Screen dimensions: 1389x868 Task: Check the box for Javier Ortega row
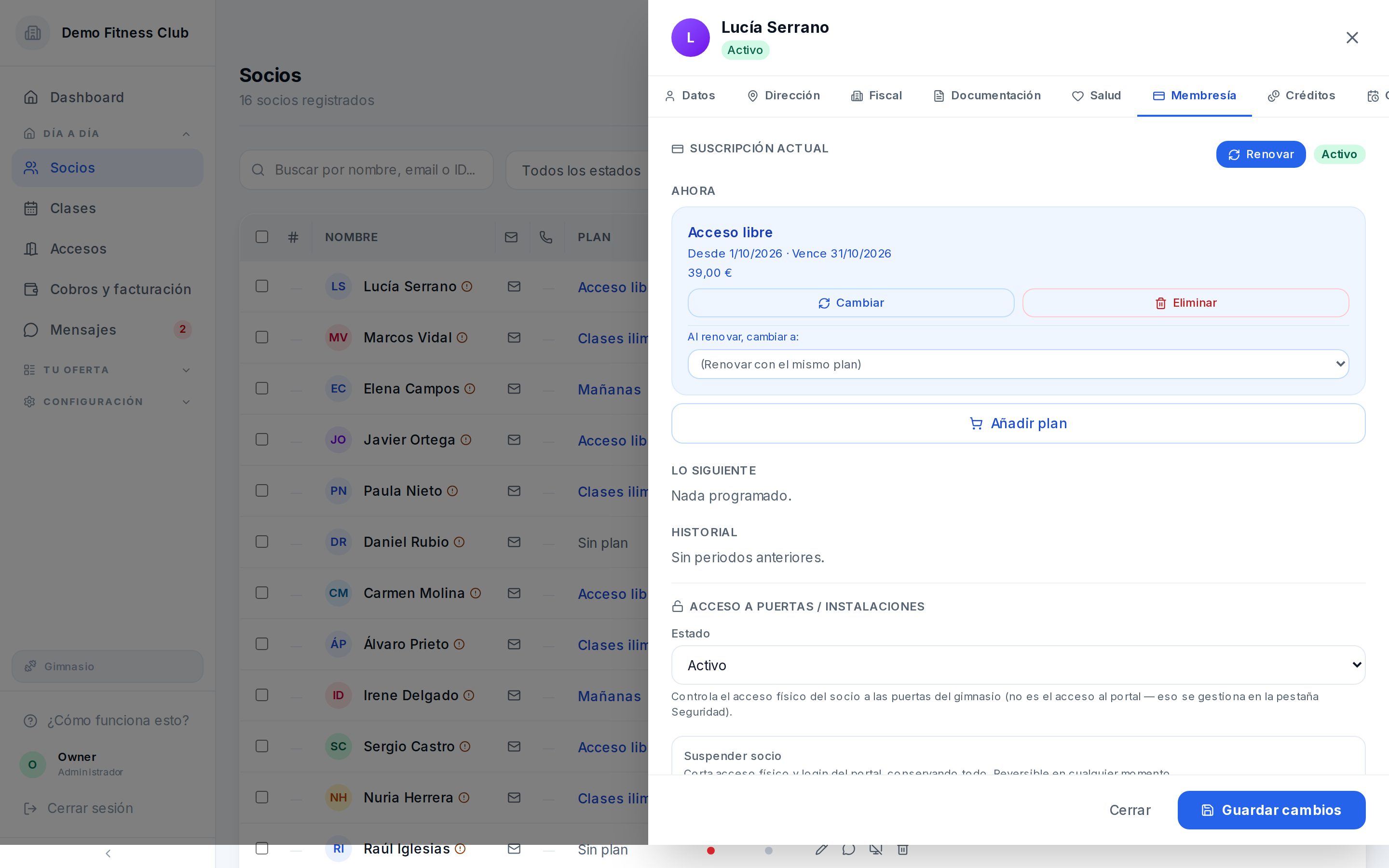[262, 439]
